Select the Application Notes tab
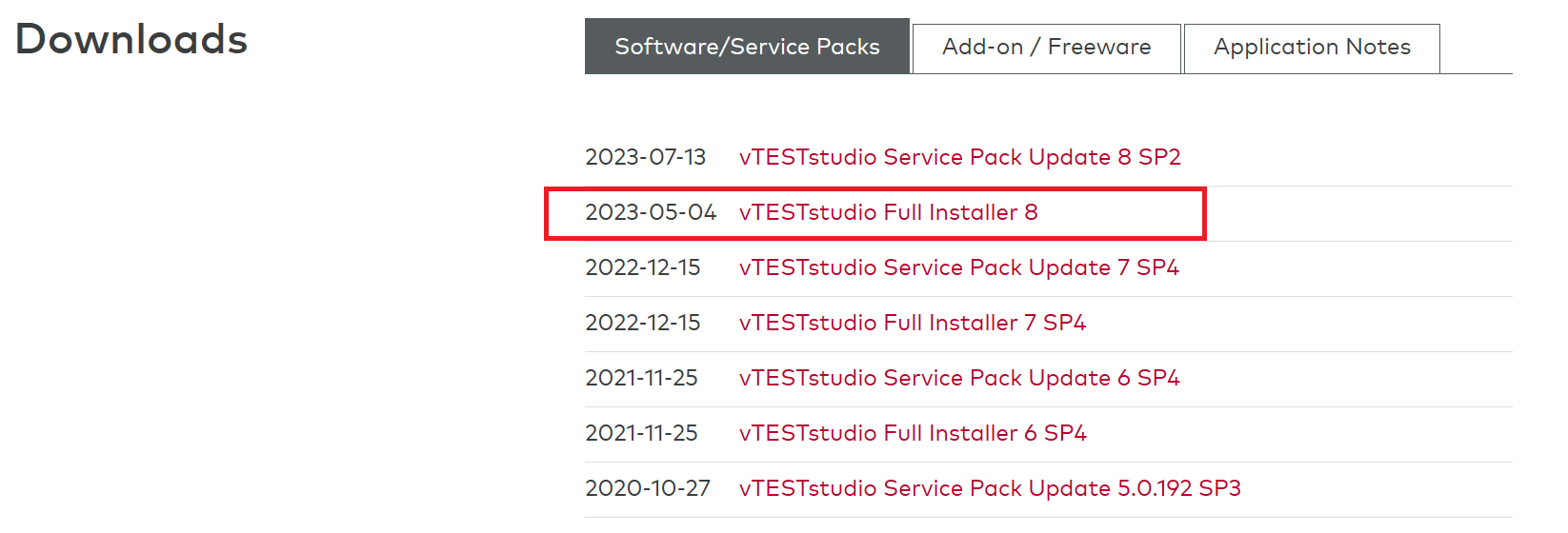Viewport: 1568px width, 533px height. coord(1311,47)
